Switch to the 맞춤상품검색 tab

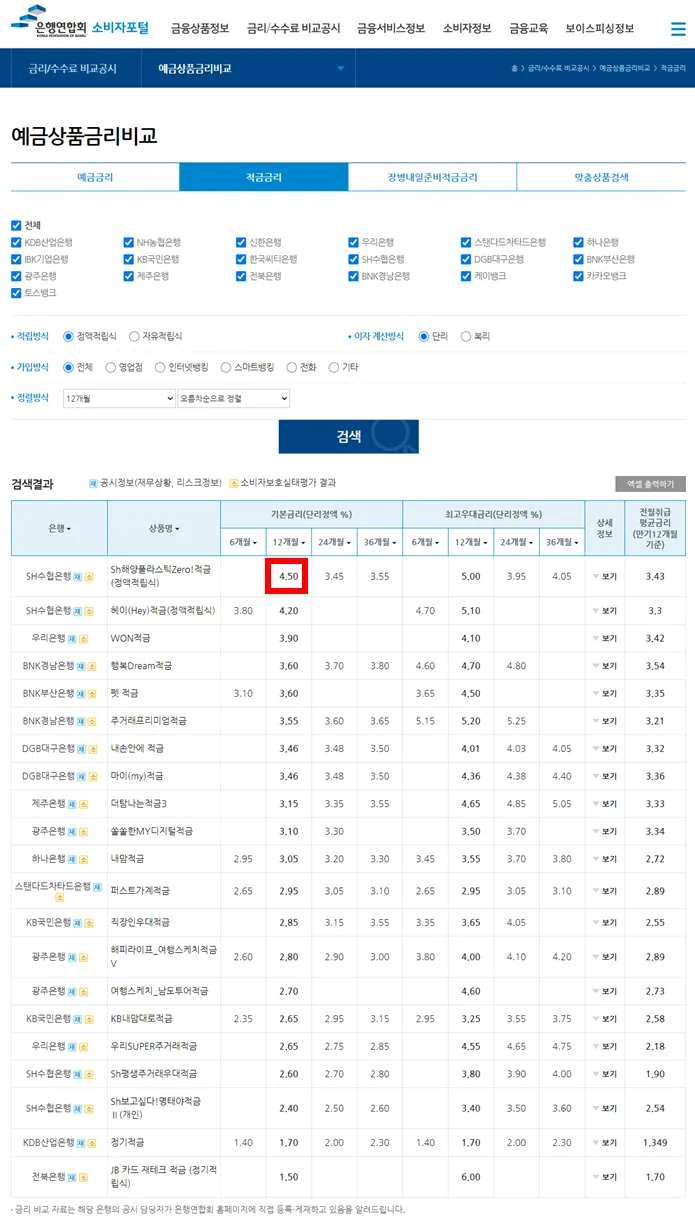coord(601,177)
